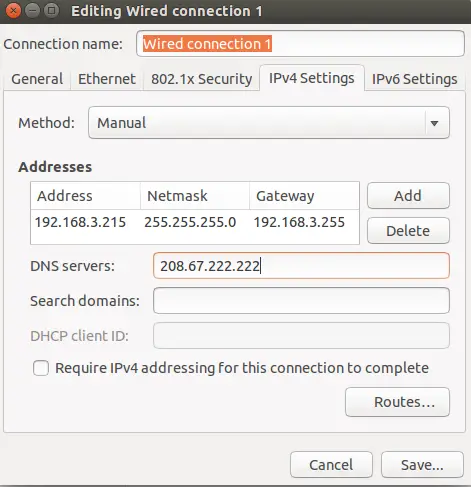Select the Manual method combo box
Screen dimensions: 471x487
click(x=269, y=123)
